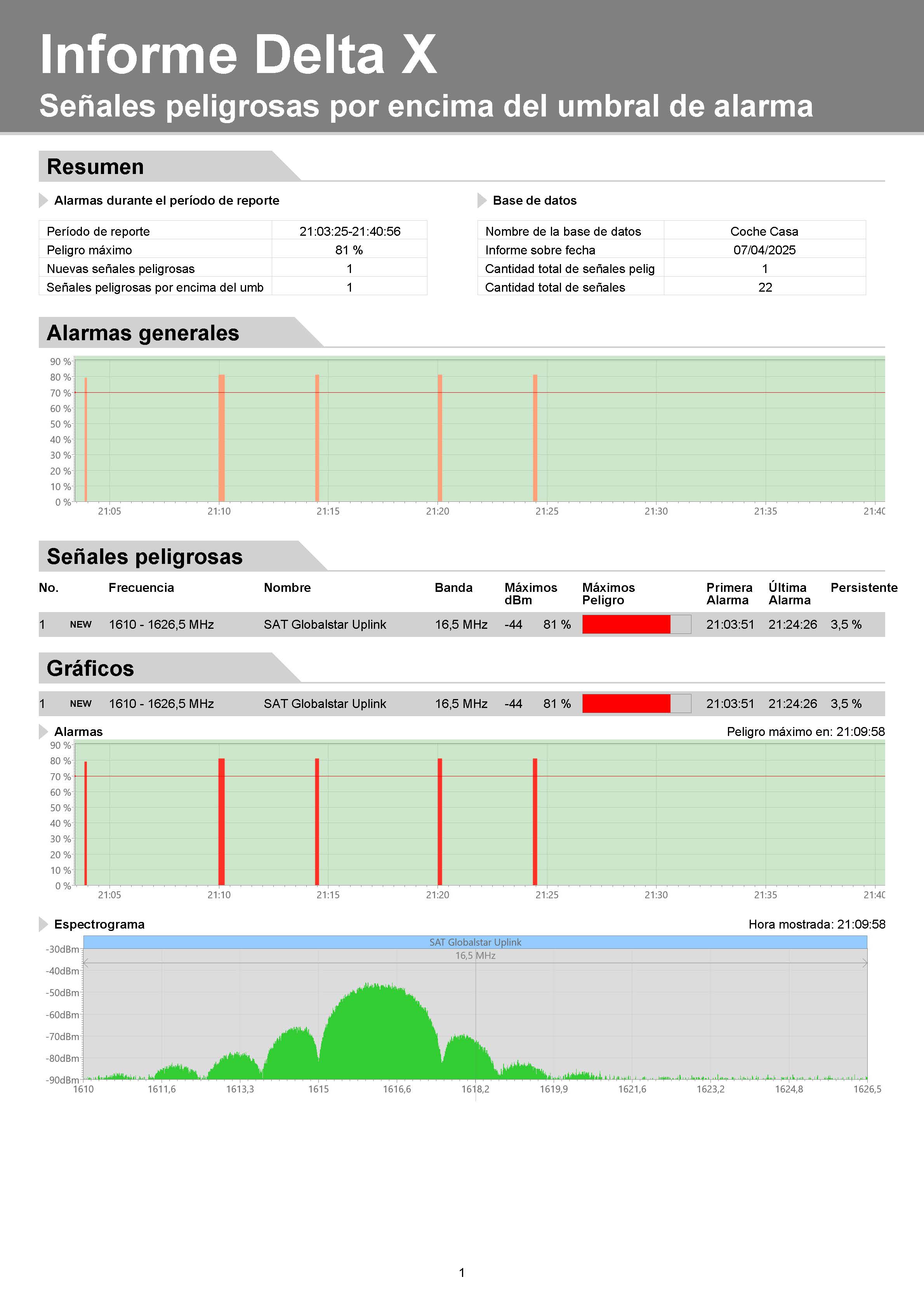Click the orange bar before 21:15 in Alarmas generales
Viewport: 924px width, 1308px height.
(x=317, y=438)
